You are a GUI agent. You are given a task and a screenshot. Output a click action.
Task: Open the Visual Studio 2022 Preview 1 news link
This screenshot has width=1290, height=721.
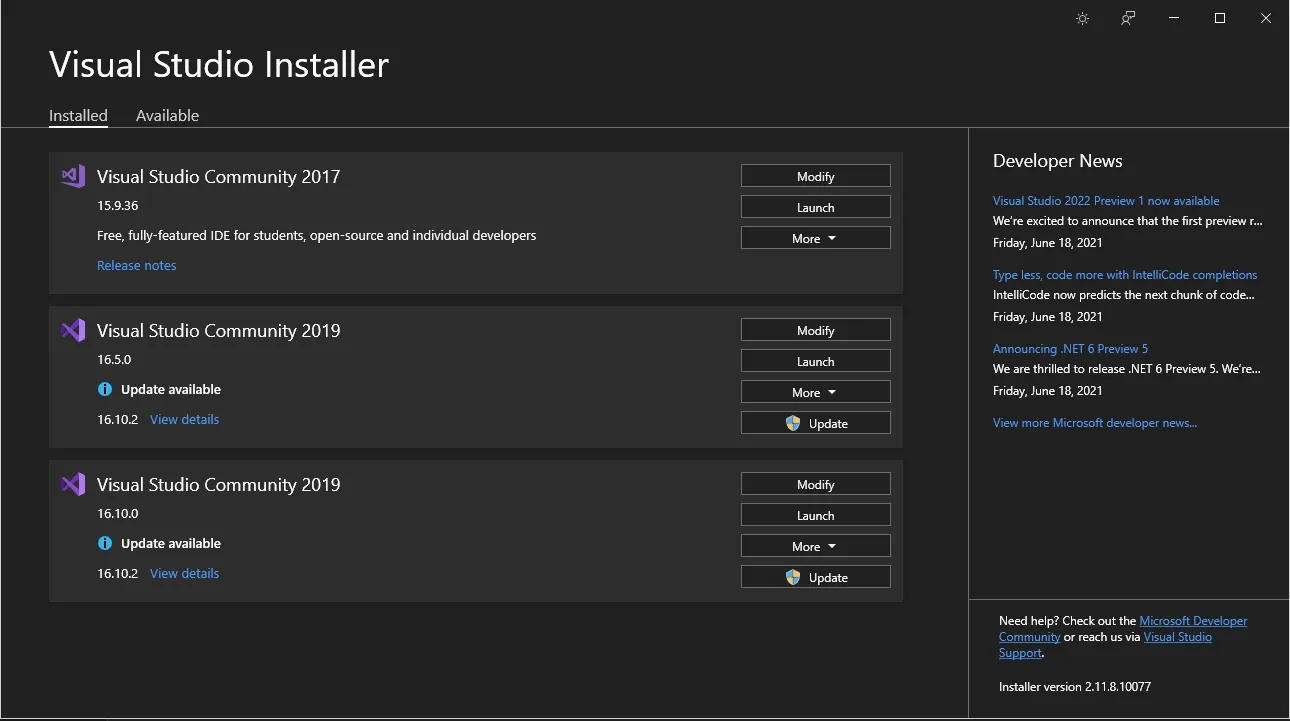[1106, 201]
